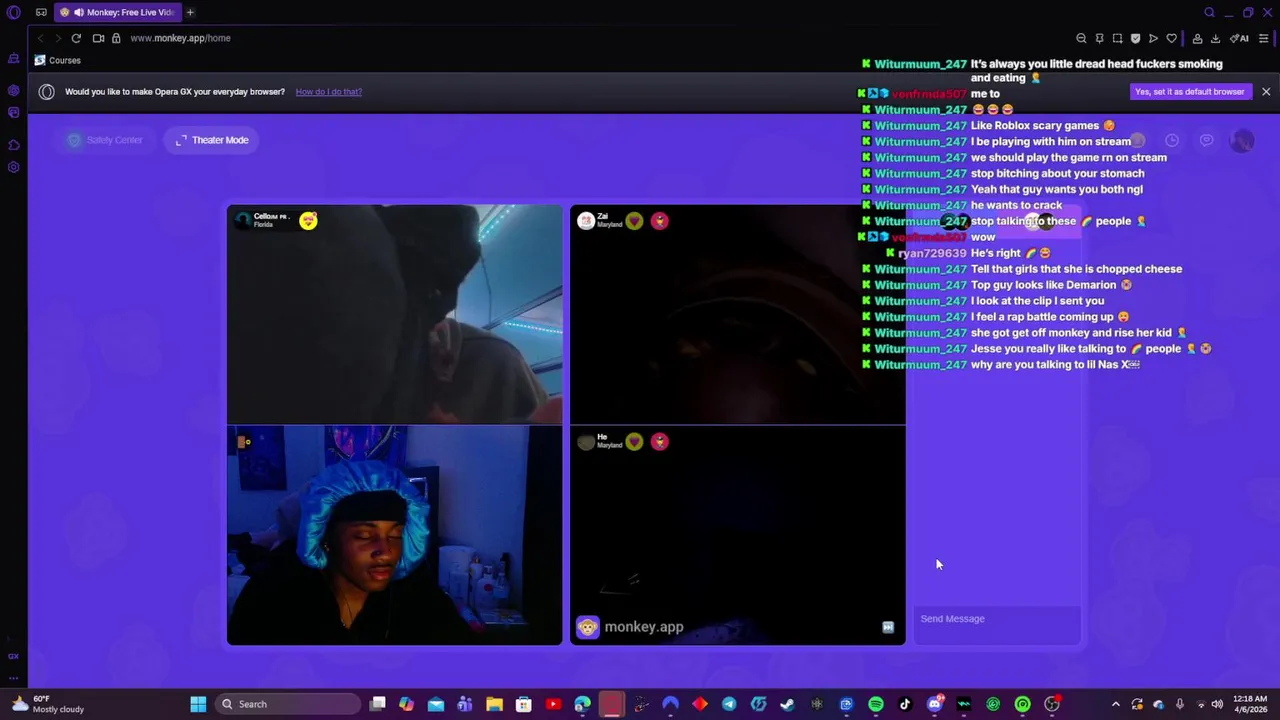
Task: Click the Cellox video feed from Florida
Action: point(395,314)
